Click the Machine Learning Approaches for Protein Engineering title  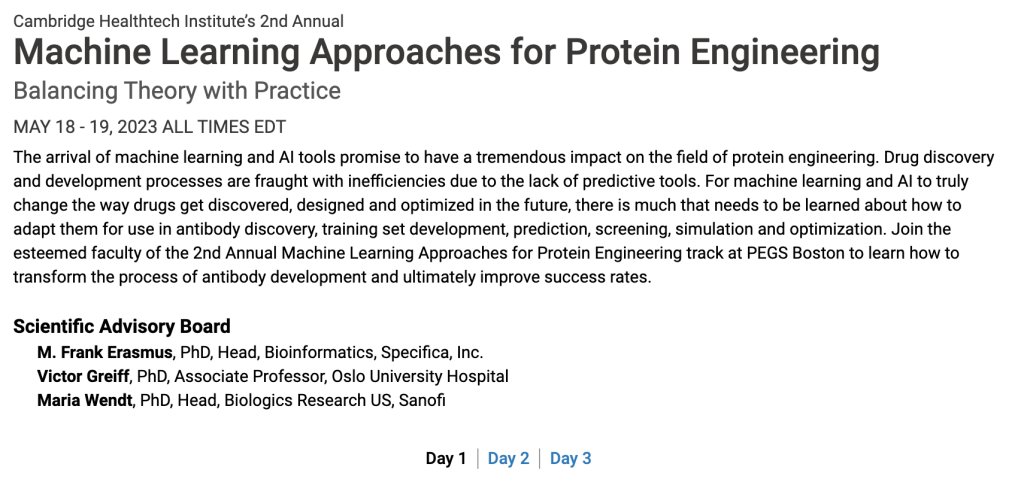click(x=446, y=53)
